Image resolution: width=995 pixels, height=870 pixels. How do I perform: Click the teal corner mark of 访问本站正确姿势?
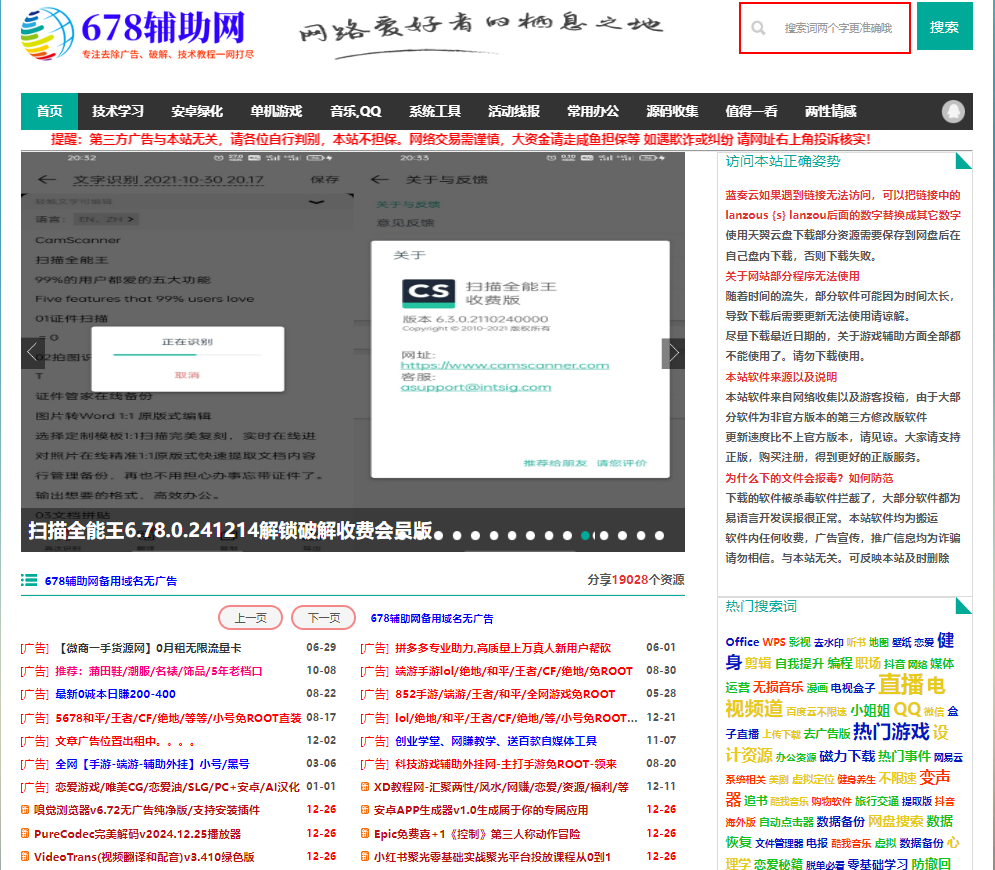point(965,161)
